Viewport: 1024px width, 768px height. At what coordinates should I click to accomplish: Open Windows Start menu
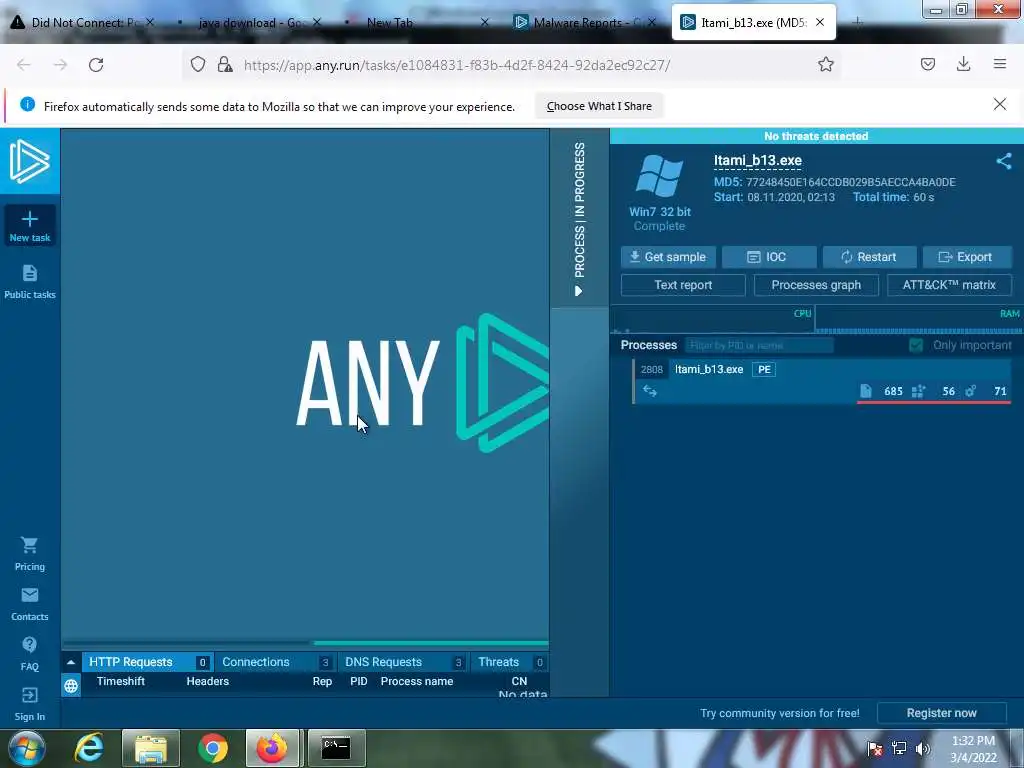coord(26,748)
